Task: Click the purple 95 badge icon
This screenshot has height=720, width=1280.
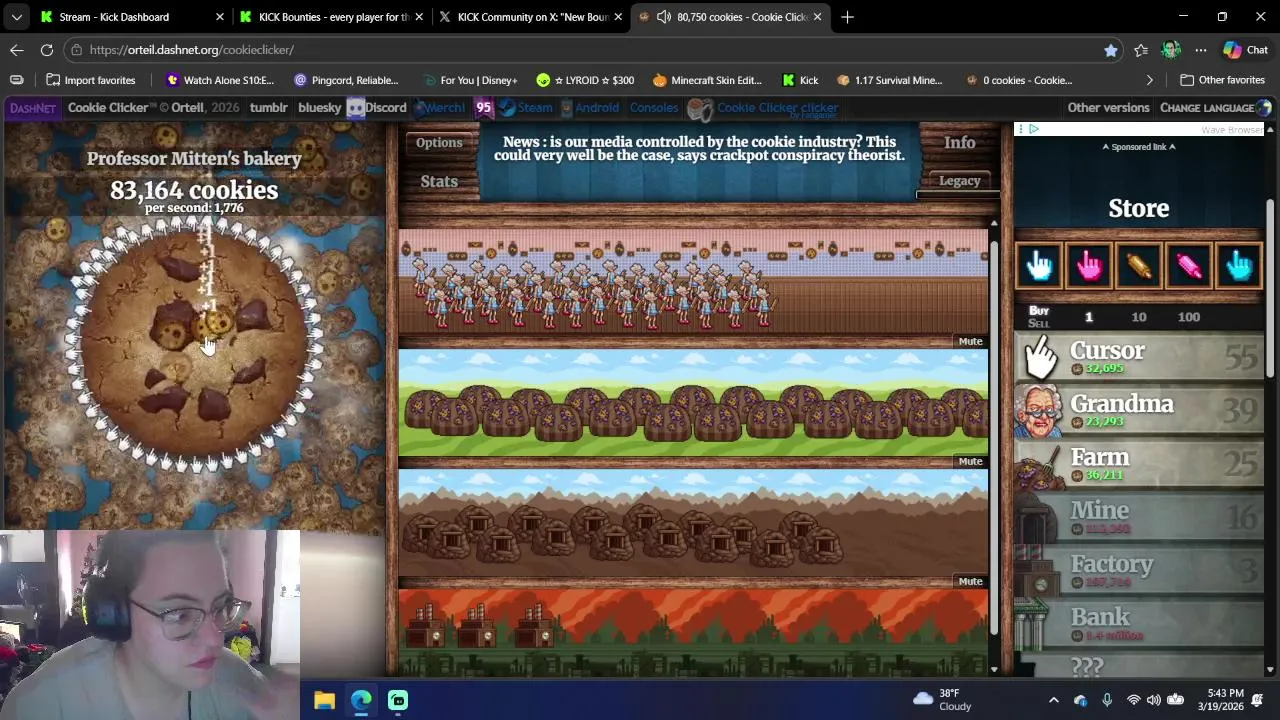Action: 484,108
